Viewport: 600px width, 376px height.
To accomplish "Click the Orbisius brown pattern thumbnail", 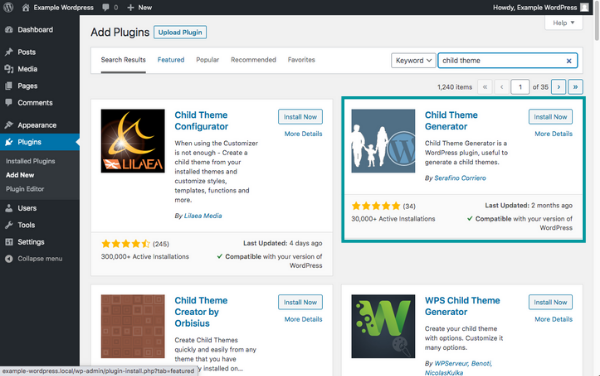I will (x=133, y=326).
